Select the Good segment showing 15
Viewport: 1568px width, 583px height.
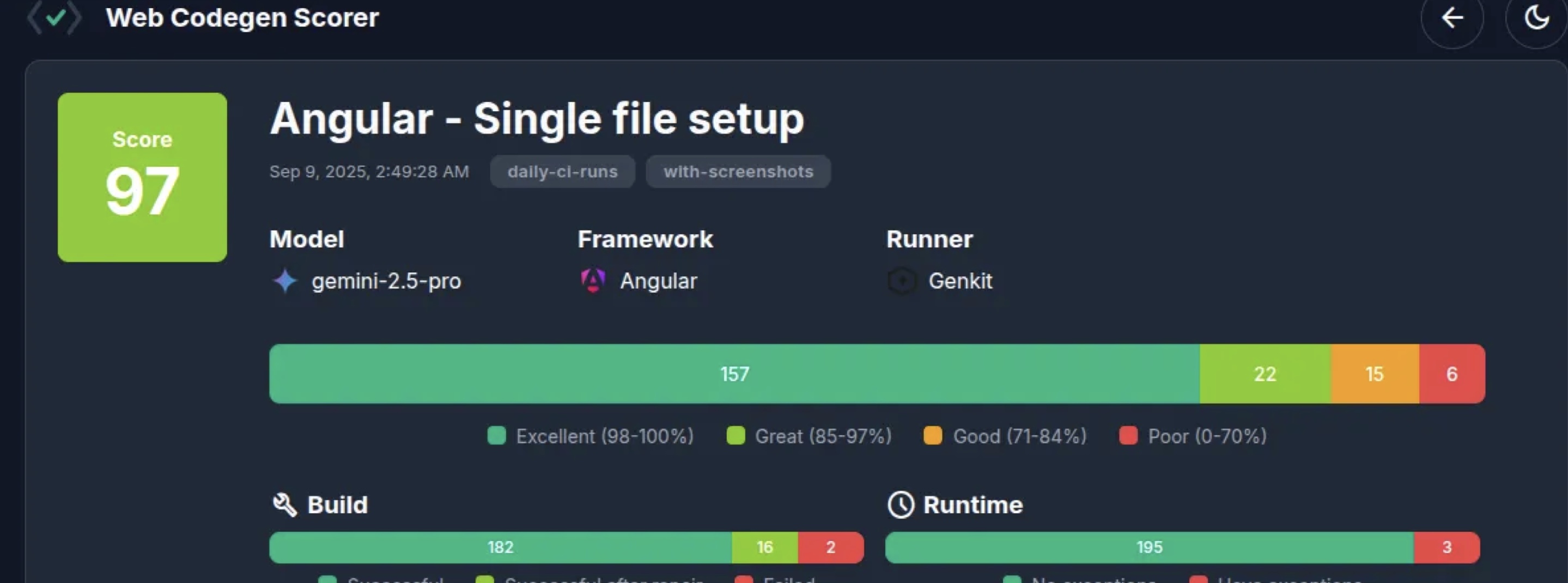click(x=1375, y=374)
